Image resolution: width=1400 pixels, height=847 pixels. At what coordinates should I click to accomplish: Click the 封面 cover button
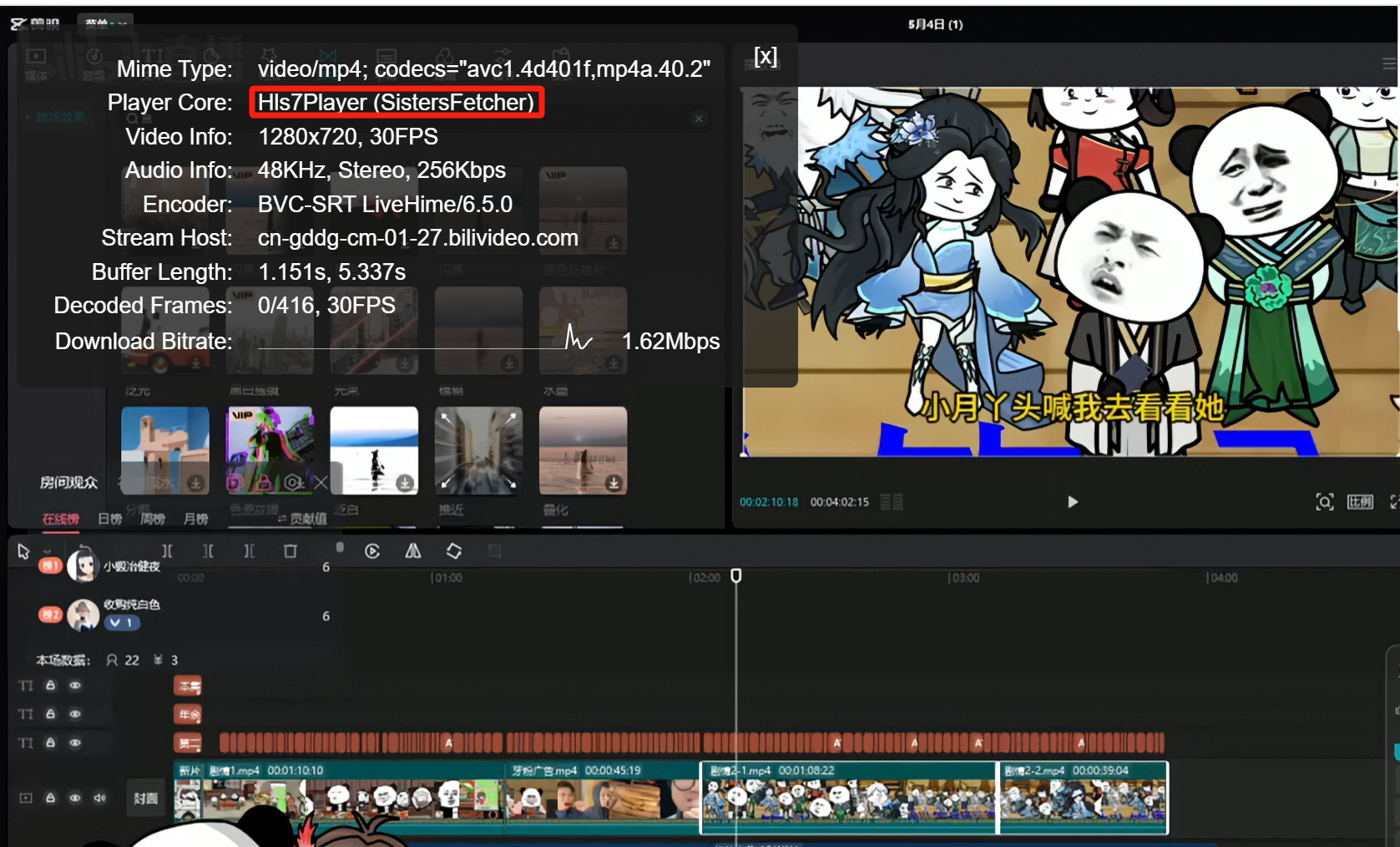click(146, 799)
